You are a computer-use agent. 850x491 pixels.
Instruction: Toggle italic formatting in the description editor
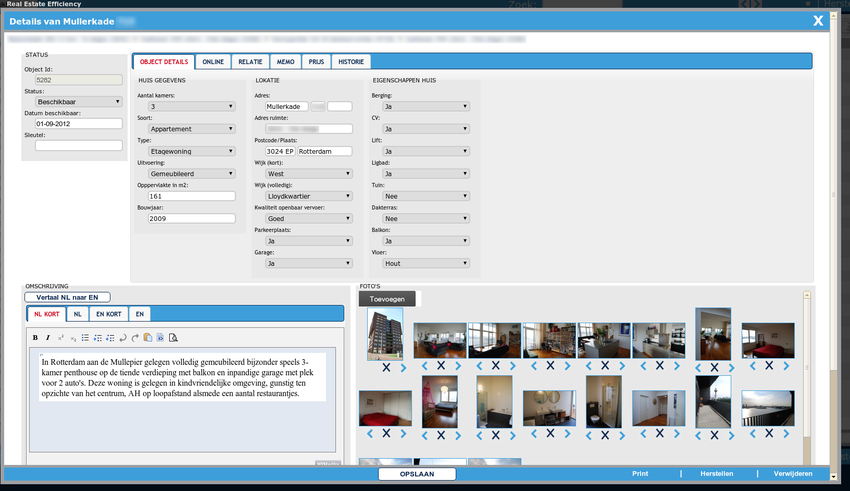point(48,338)
